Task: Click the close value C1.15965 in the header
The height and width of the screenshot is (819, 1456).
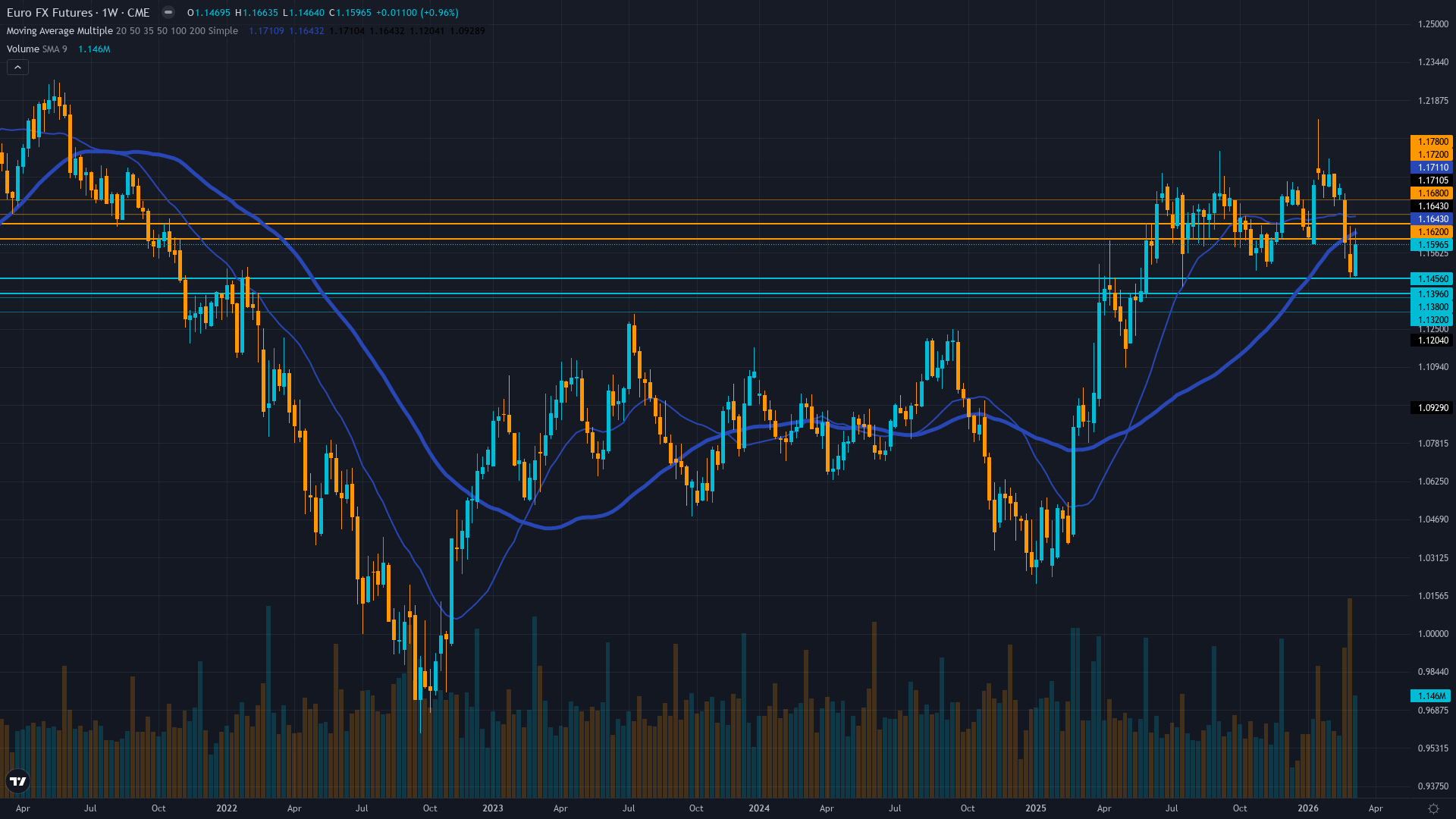Action: click(350, 13)
